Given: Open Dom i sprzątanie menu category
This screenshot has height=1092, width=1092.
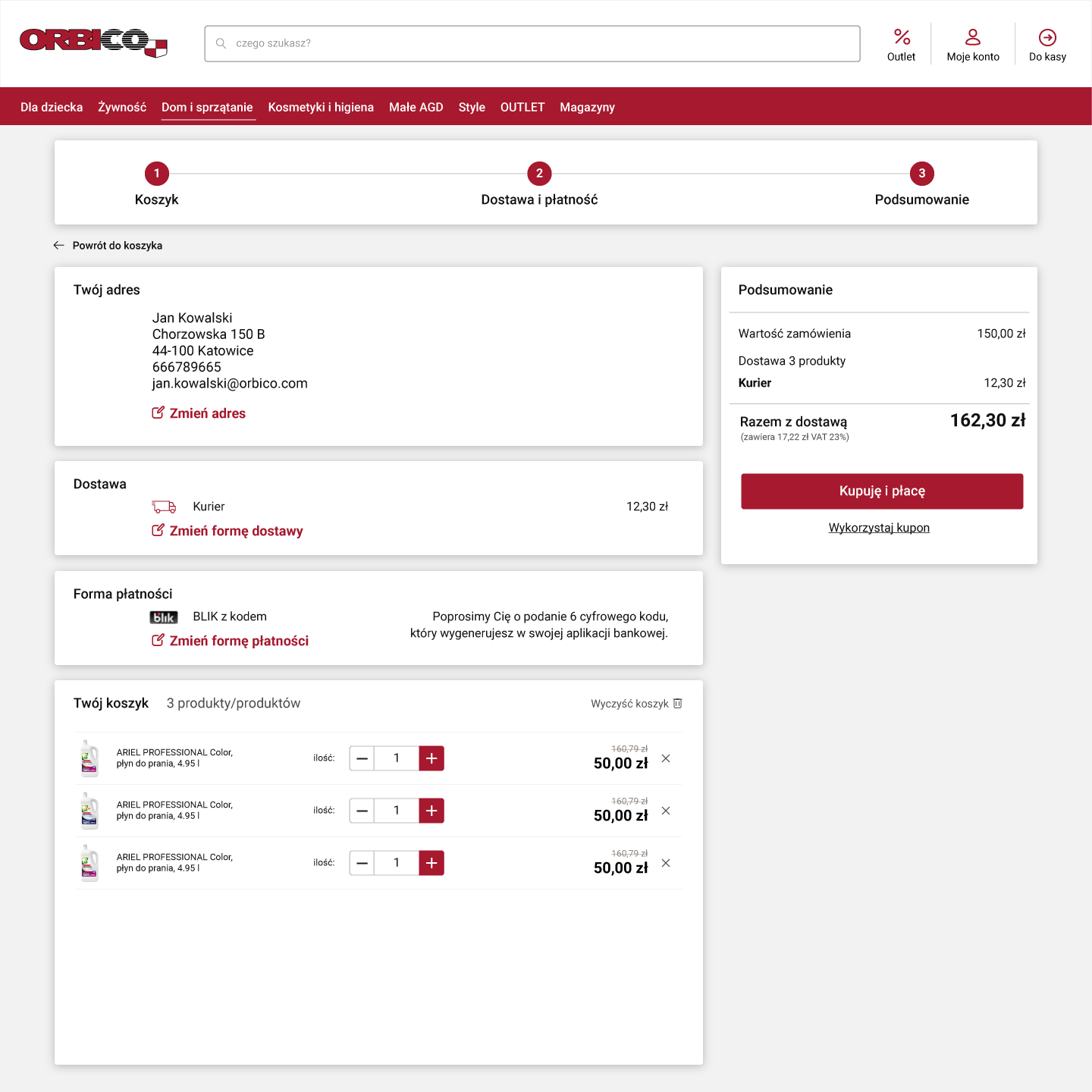Looking at the screenshot, I should [x=207, y=107].
